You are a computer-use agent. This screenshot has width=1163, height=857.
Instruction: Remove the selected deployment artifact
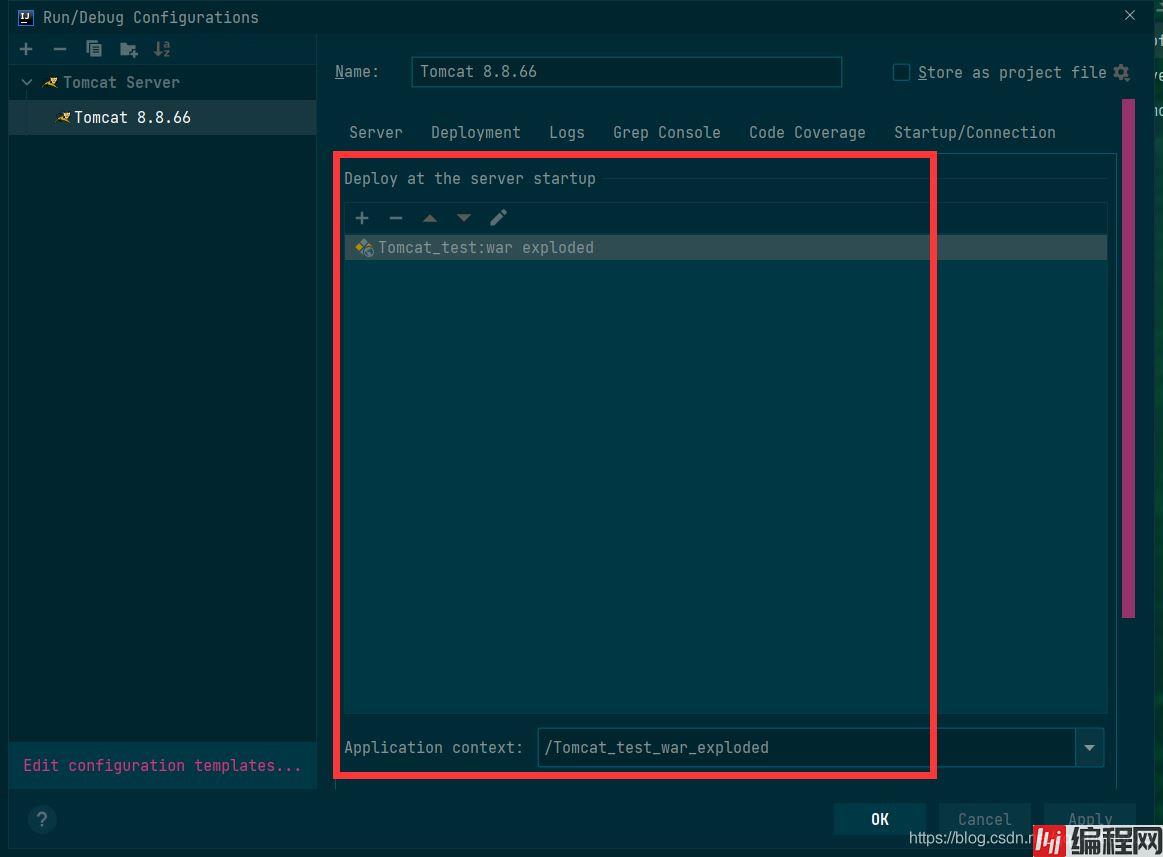[396, 218]
